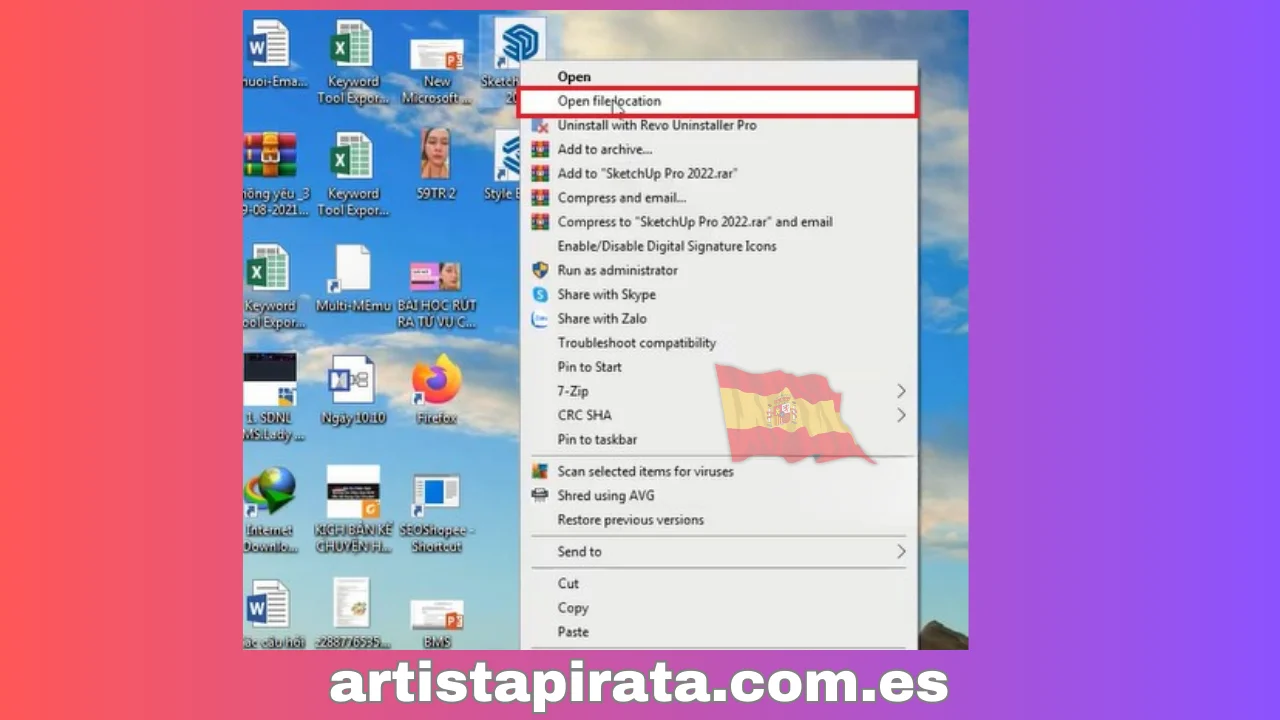The width and height of the screenshot is (1280, 720).
Task: Choose Compress and email...
Action: point(718,198)
